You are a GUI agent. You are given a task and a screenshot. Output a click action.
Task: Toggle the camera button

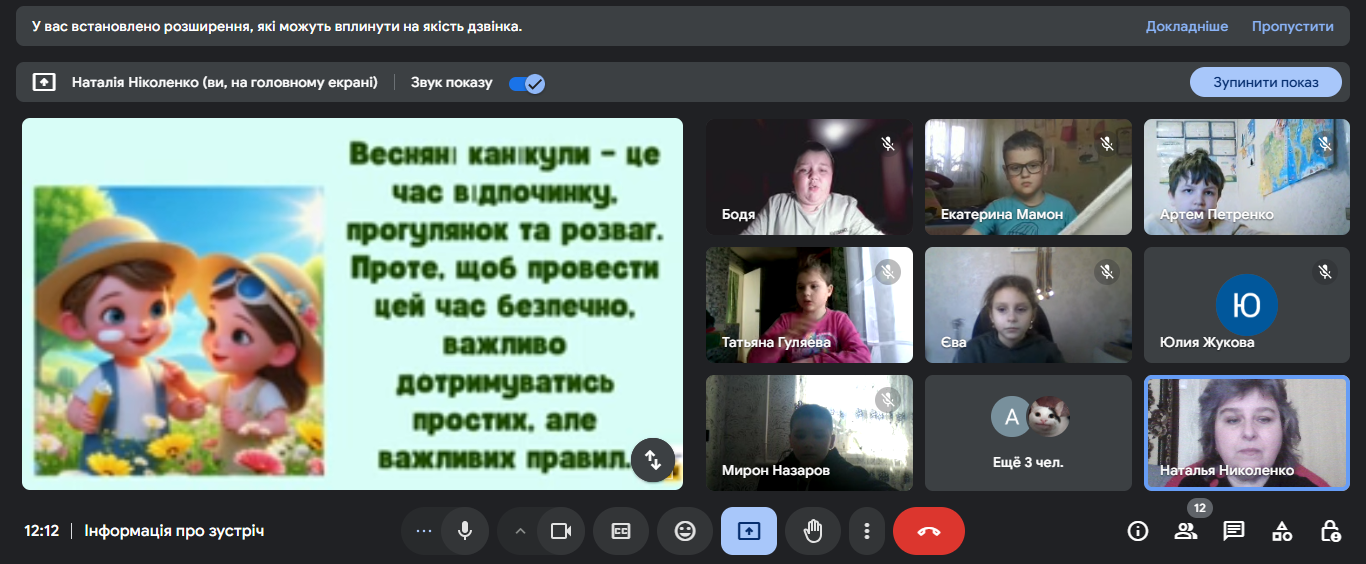click(561, 531)
